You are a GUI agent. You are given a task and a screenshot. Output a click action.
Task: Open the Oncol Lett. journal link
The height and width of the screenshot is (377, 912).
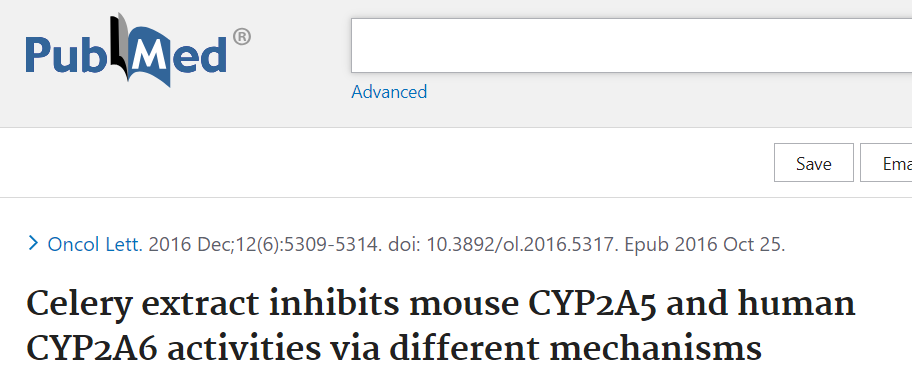click(x=95, y=244)
